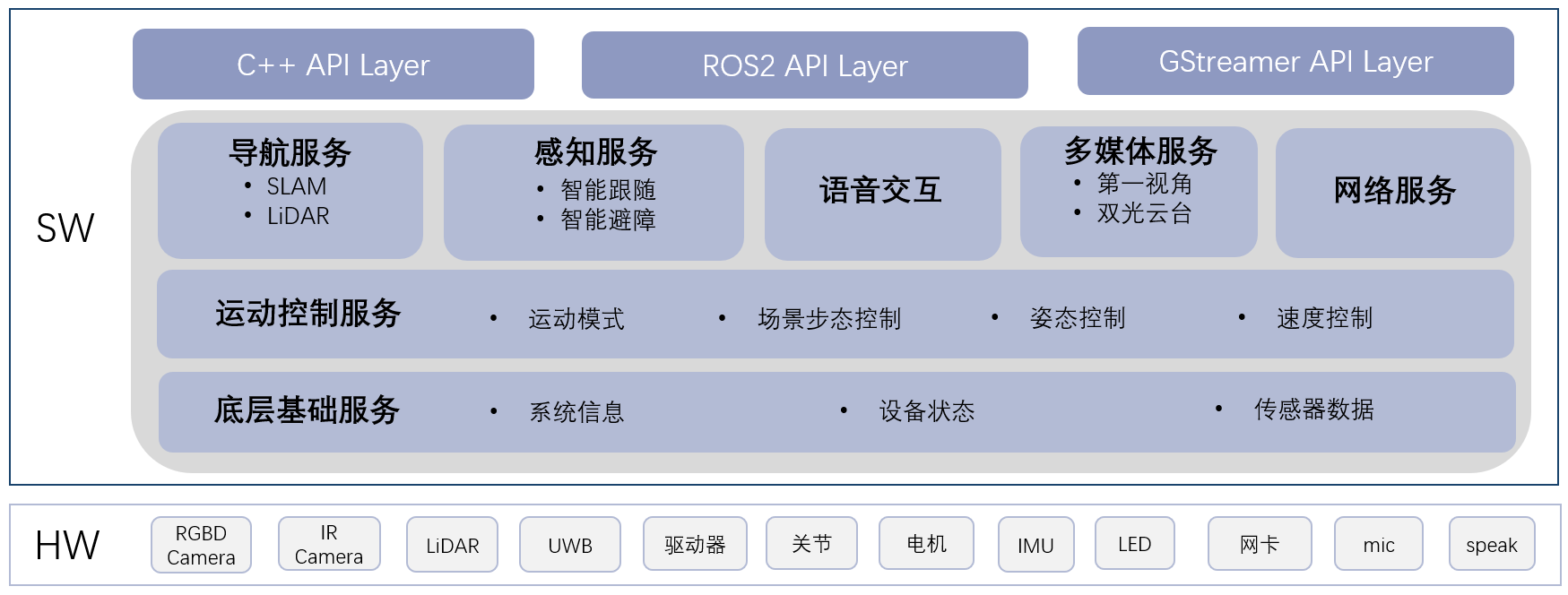The image size is (1568, 595).
Task: Click the 电机 hardware box
Action: point(926,543)
